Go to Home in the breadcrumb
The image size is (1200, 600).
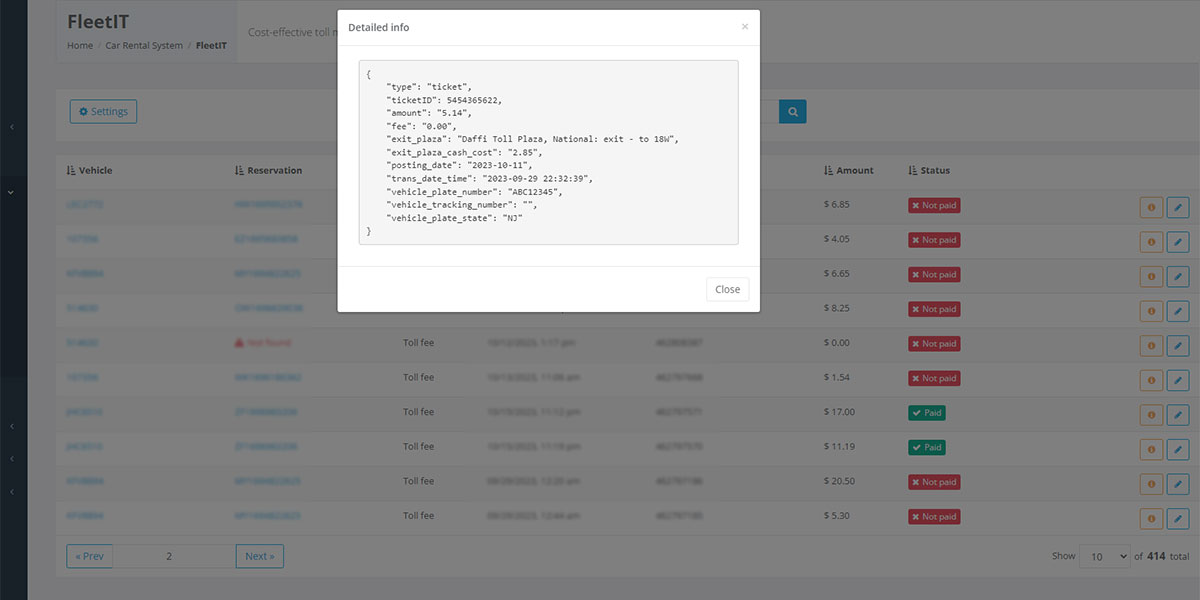(x=80, y=46)
